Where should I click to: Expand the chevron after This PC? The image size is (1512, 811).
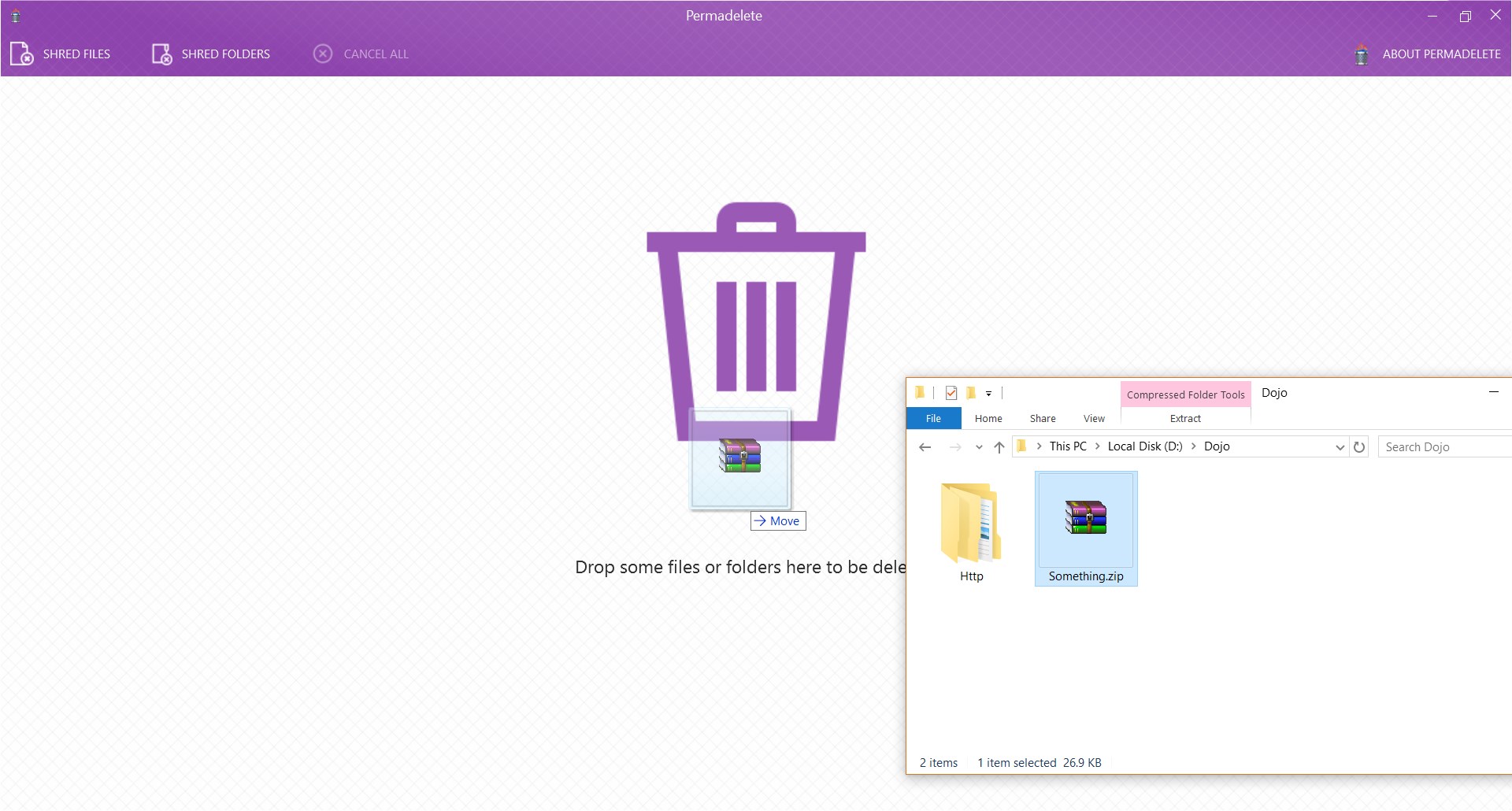(1097, 446)
